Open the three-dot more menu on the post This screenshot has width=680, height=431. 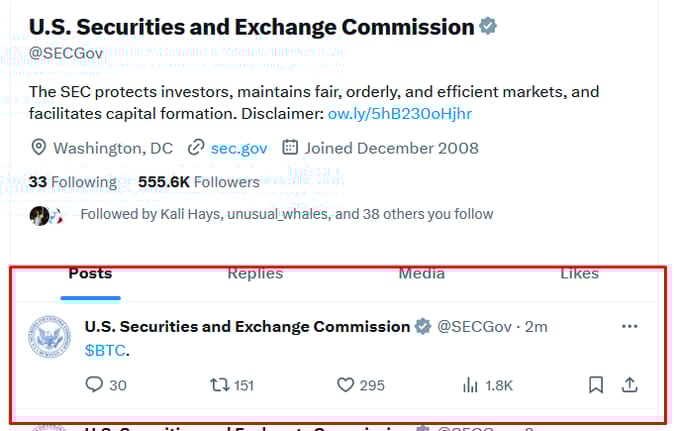[x=630, y=326]
